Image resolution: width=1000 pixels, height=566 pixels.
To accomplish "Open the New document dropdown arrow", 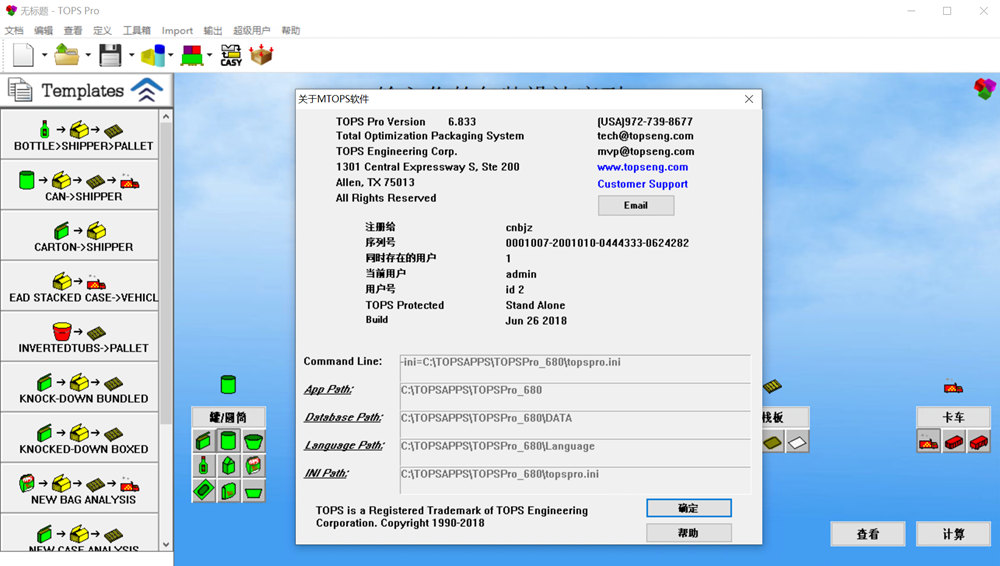I will (x=44, y=56).
